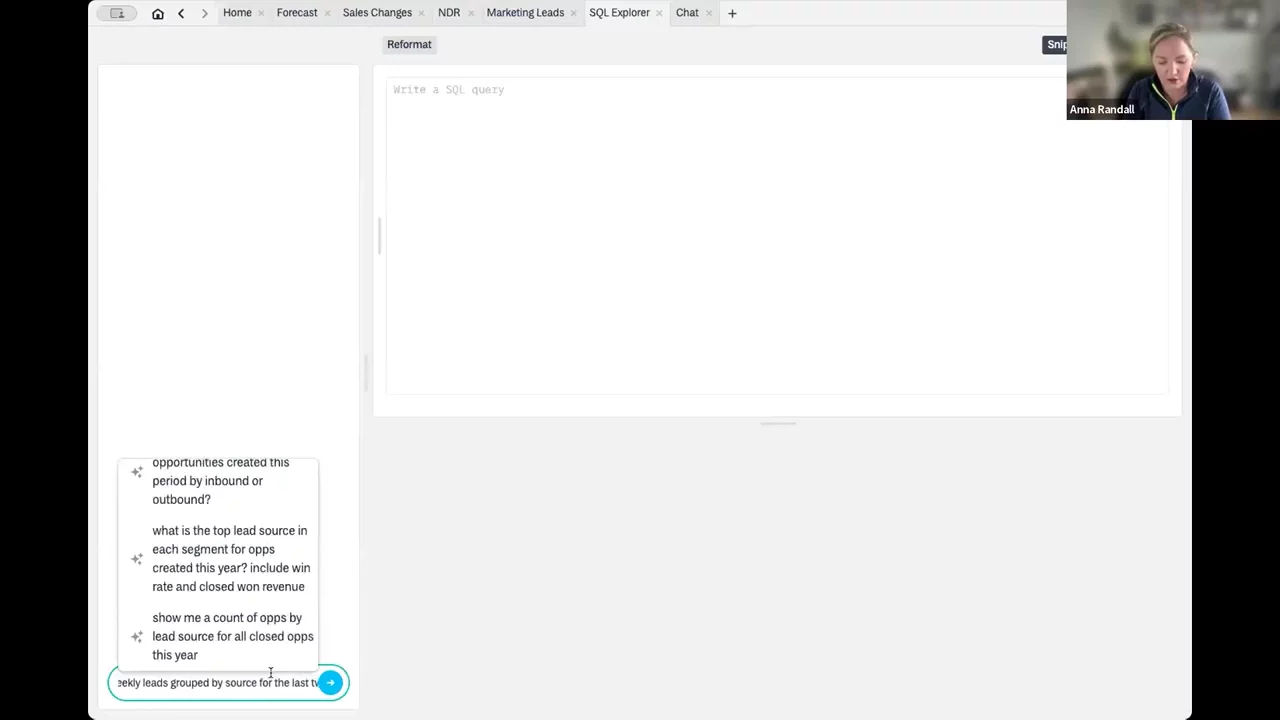
Task: Choose the inbound or outbound opportunities suggestion
Action: [220, 481]
